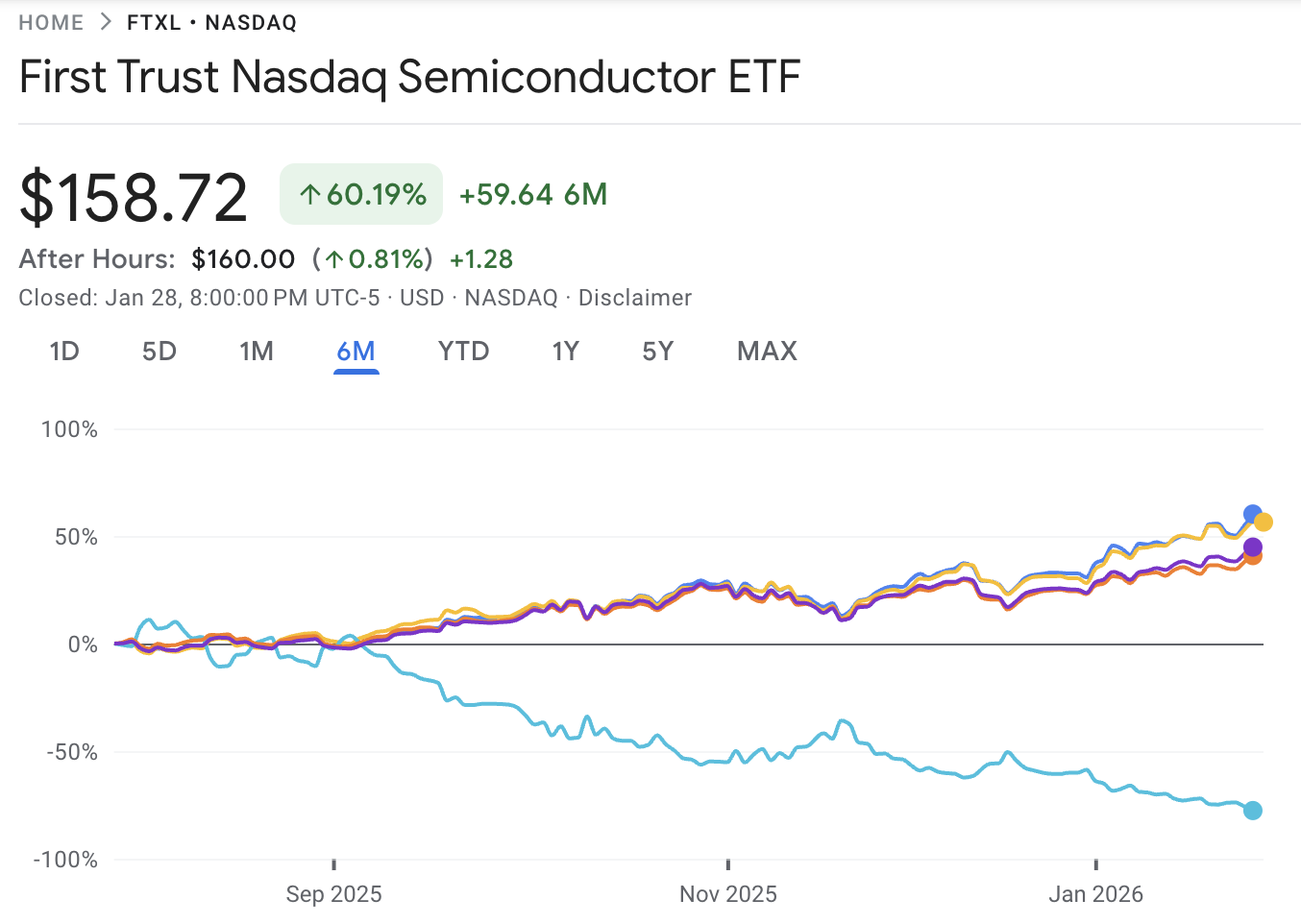Screen dimensions: 1301x924
Task: Switch to the 5D chart range
Action: tap(159, 352)
